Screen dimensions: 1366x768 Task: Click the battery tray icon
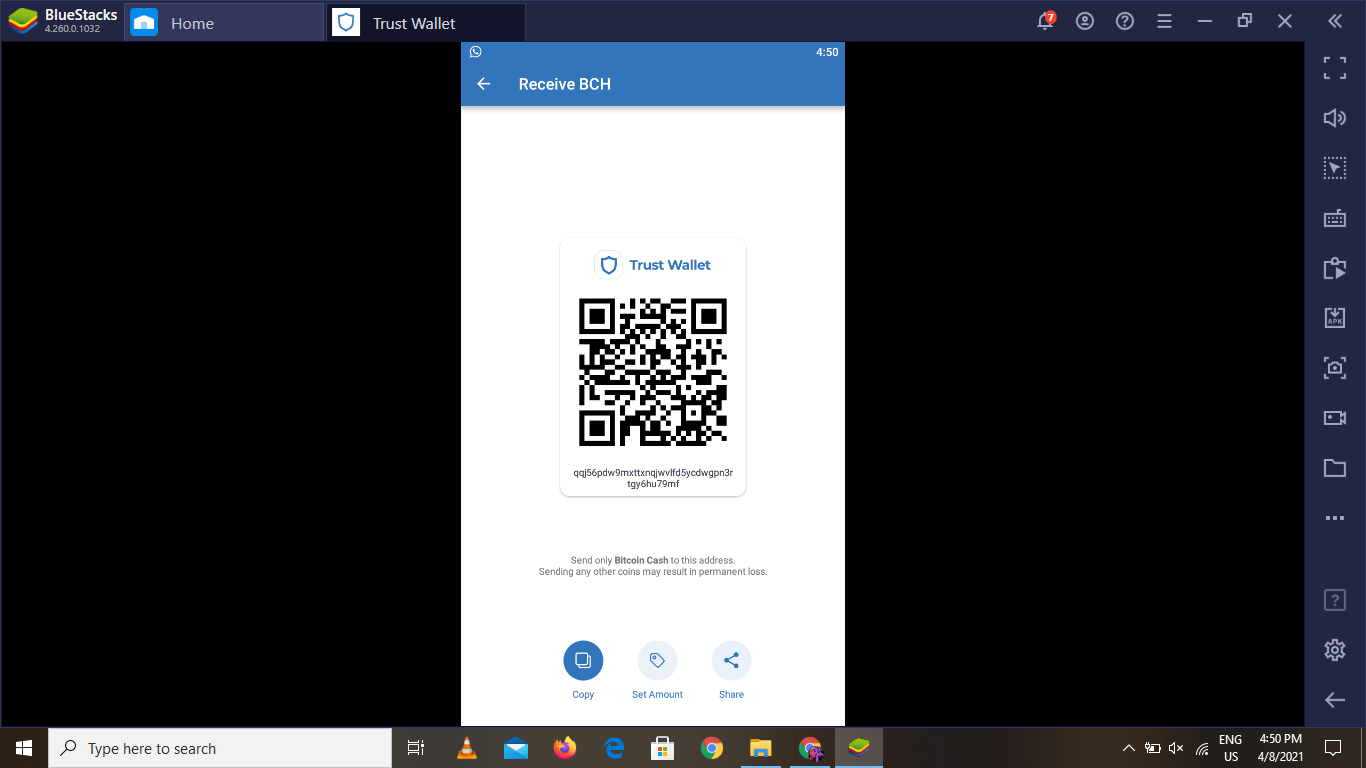(x=1152, y=748)
